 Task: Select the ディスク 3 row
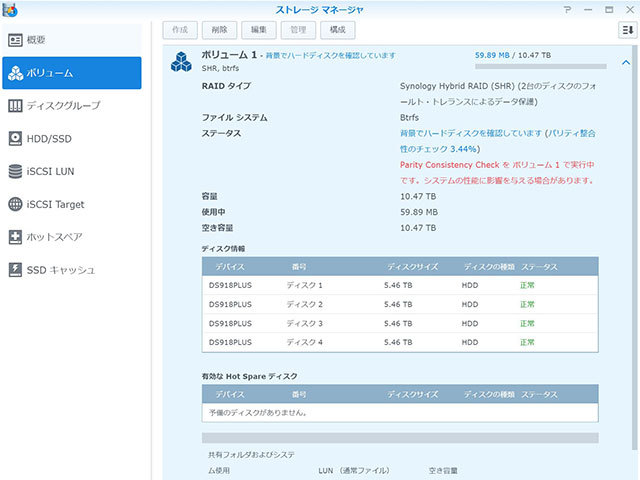(400, 323)
